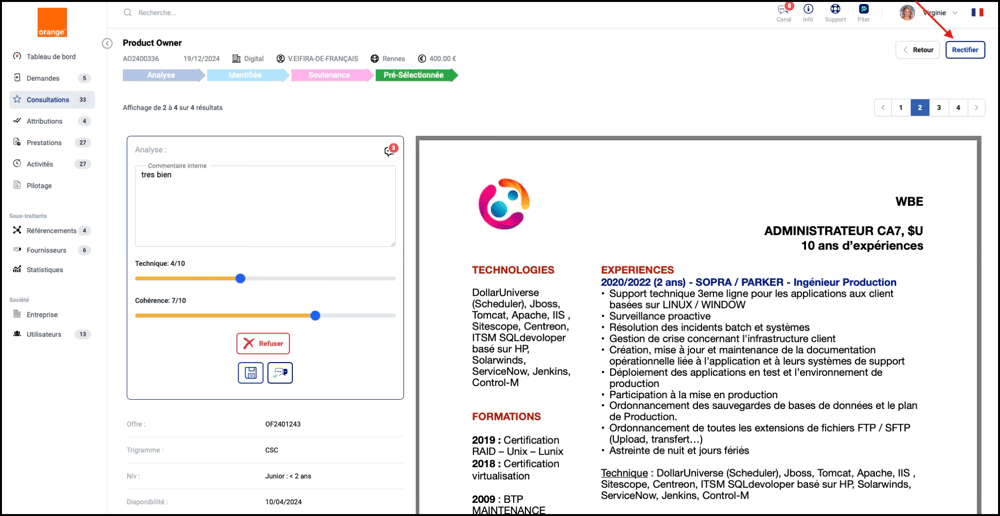Click the euro icon by 400.00 €
1000x516 pixels.
pyautogui.click(x=422, y=58)
